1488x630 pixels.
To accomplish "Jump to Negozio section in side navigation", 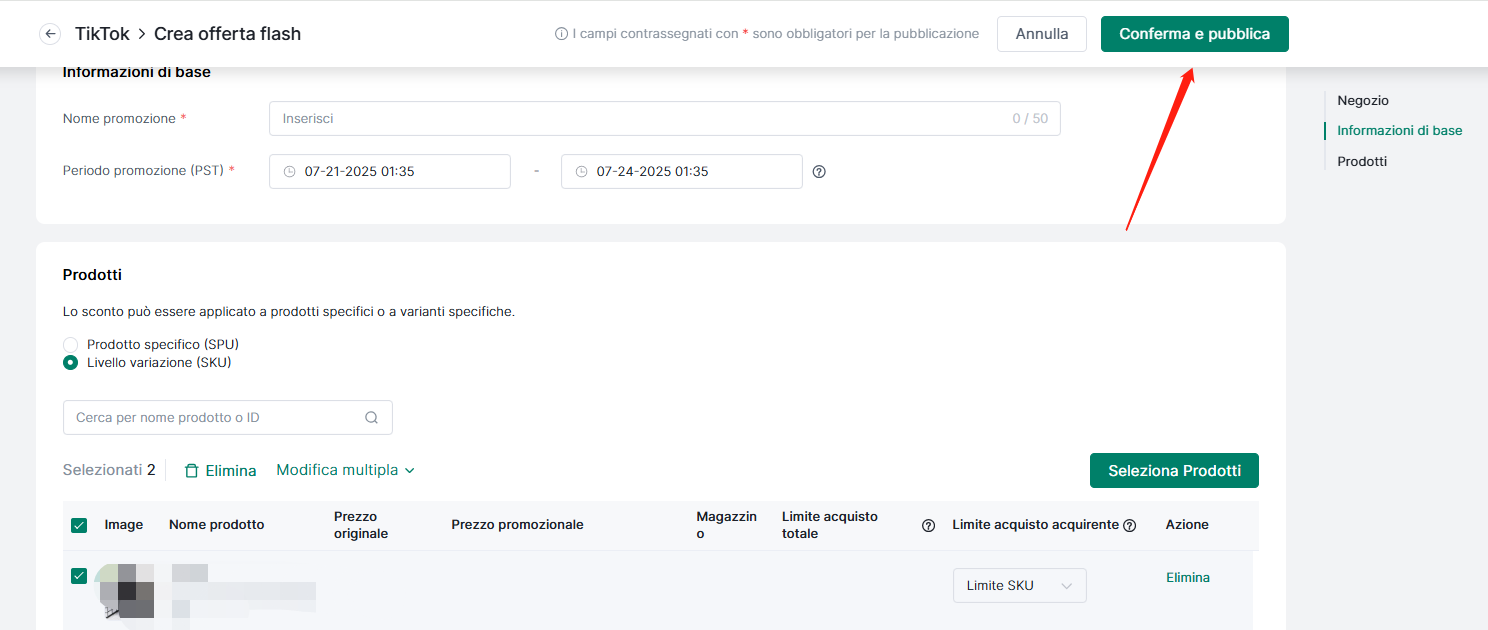I will [1363, 101].
